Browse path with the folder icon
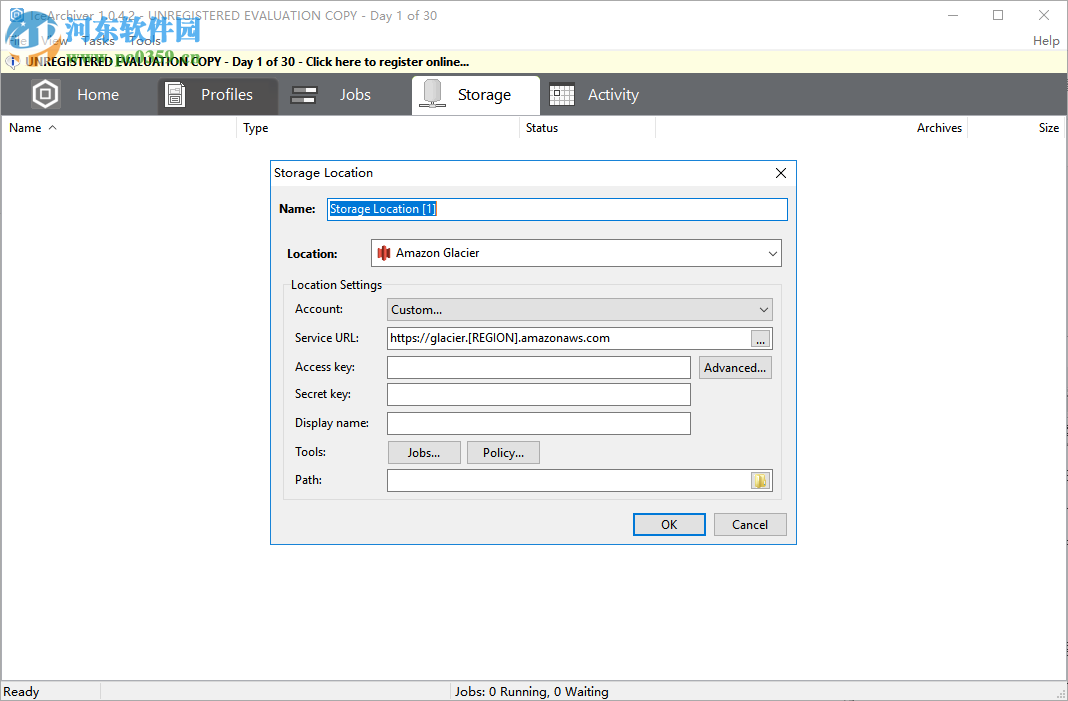The width and height of the screenshot is (1068, 701). point(760,481)
